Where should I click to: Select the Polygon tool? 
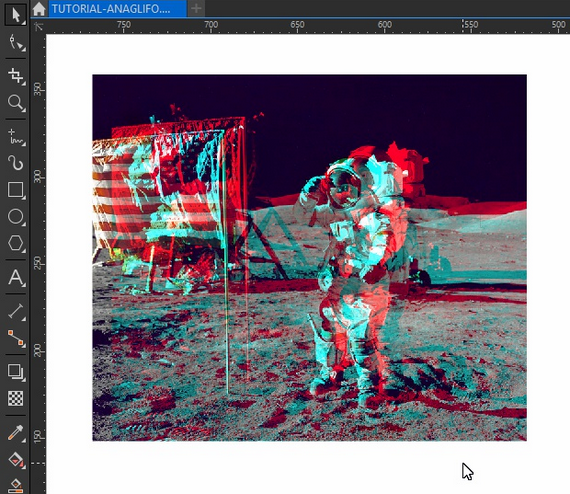[x=15, y=243]
